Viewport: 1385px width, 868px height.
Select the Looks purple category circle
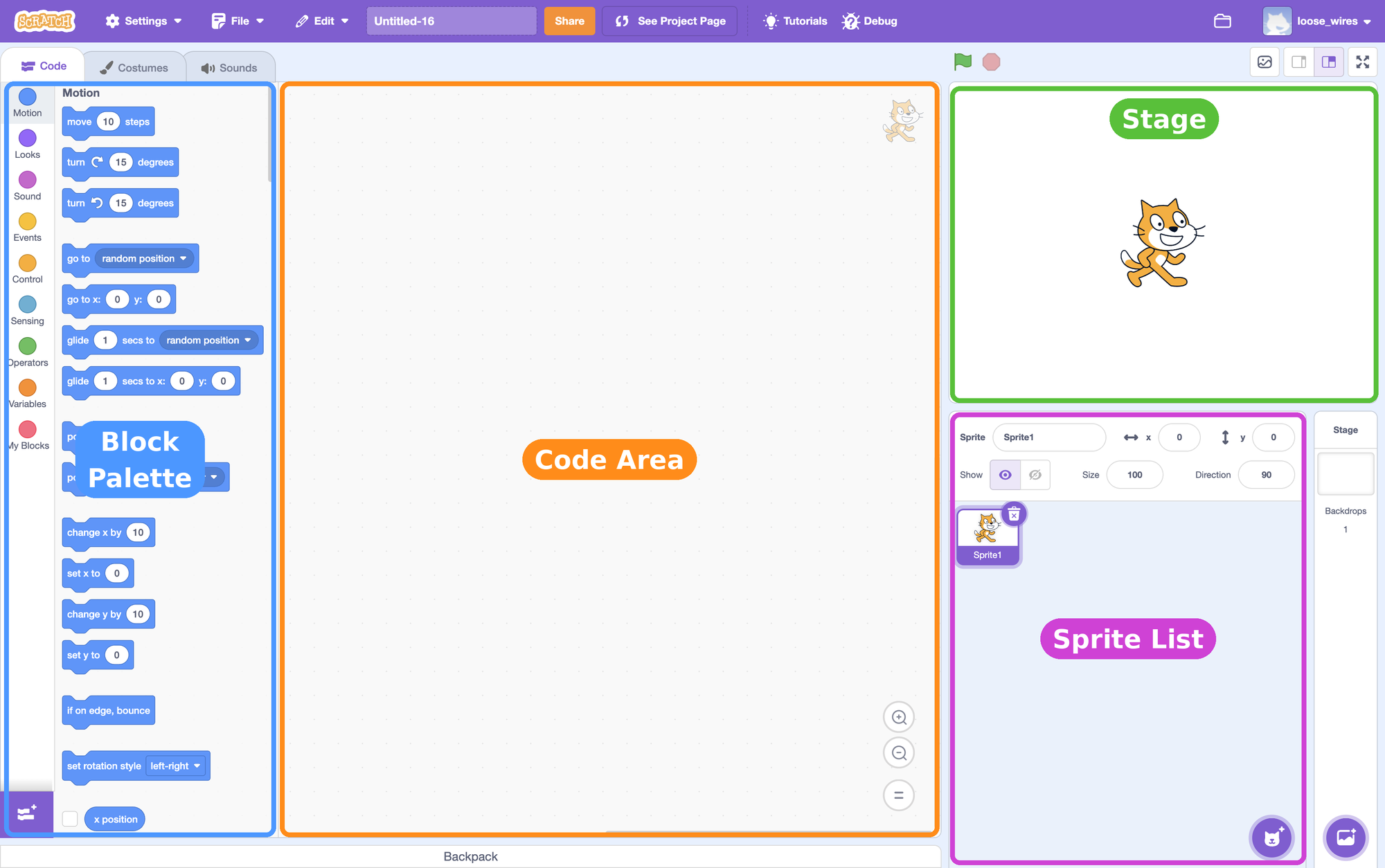[x=27, y=138]
